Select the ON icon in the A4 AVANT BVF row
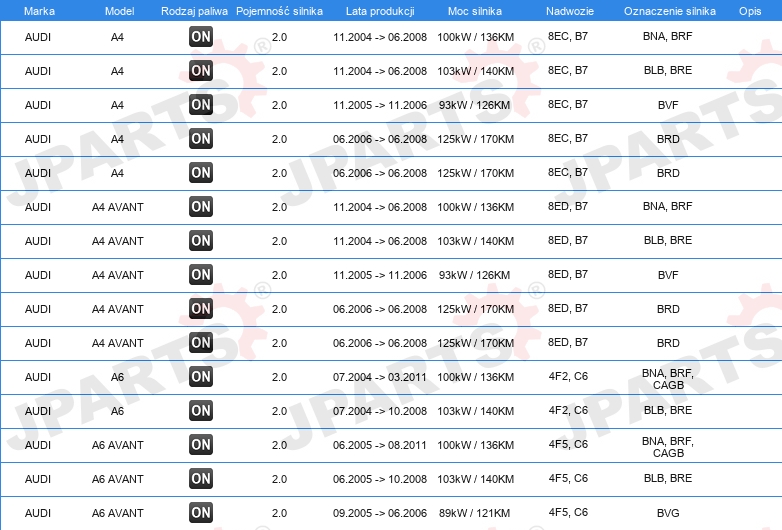This screenshot has width=782, height=530. [x=201, y=275]
